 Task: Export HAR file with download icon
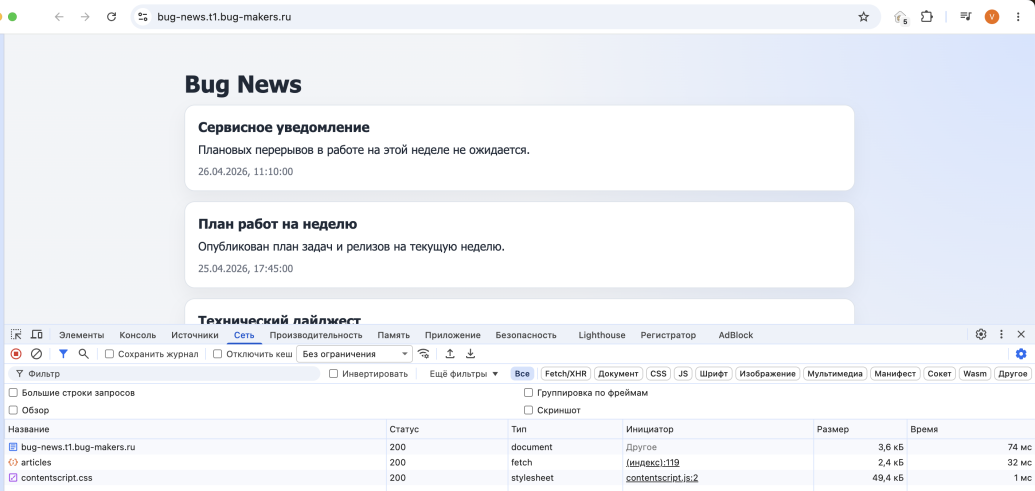tap(471, 354)
